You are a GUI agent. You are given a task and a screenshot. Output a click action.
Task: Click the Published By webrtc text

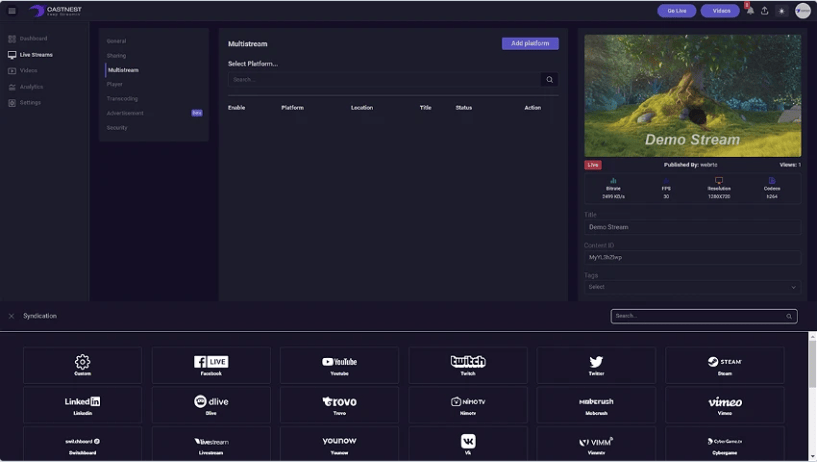[690, 165]
